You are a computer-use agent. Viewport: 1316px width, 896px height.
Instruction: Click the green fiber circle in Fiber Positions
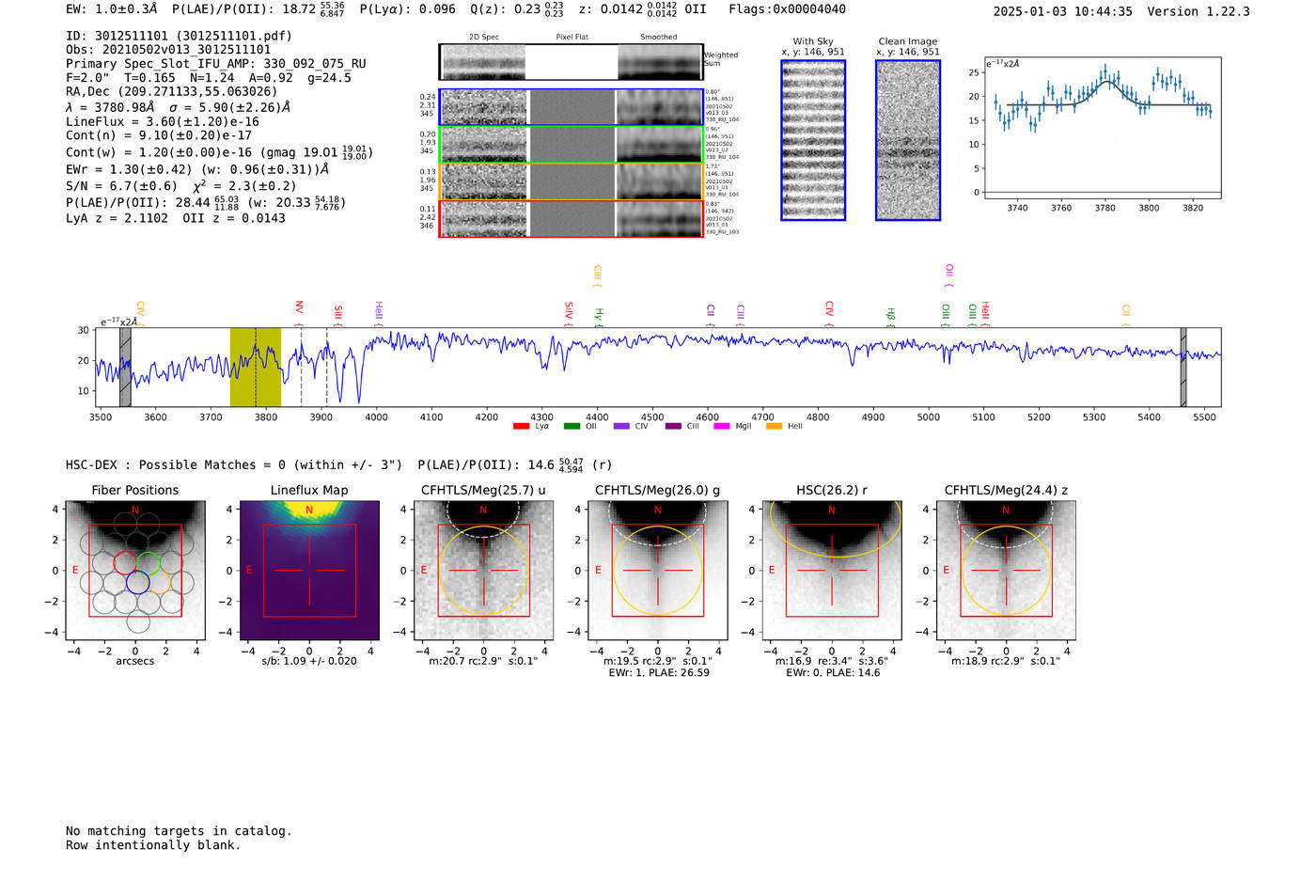(x=149, y=563)
